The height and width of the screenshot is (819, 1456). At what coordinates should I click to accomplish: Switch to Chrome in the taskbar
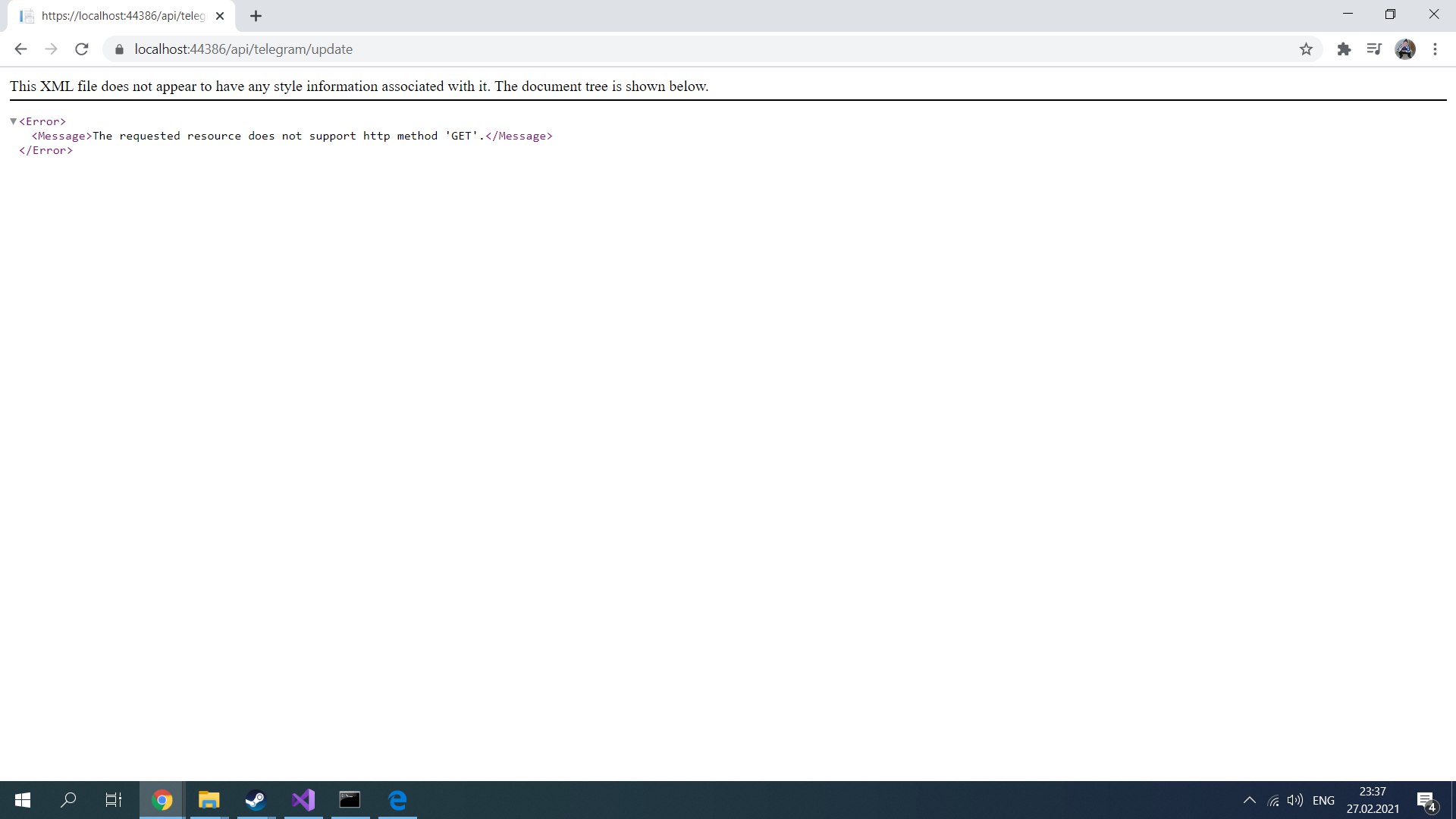tap(162, 800)
